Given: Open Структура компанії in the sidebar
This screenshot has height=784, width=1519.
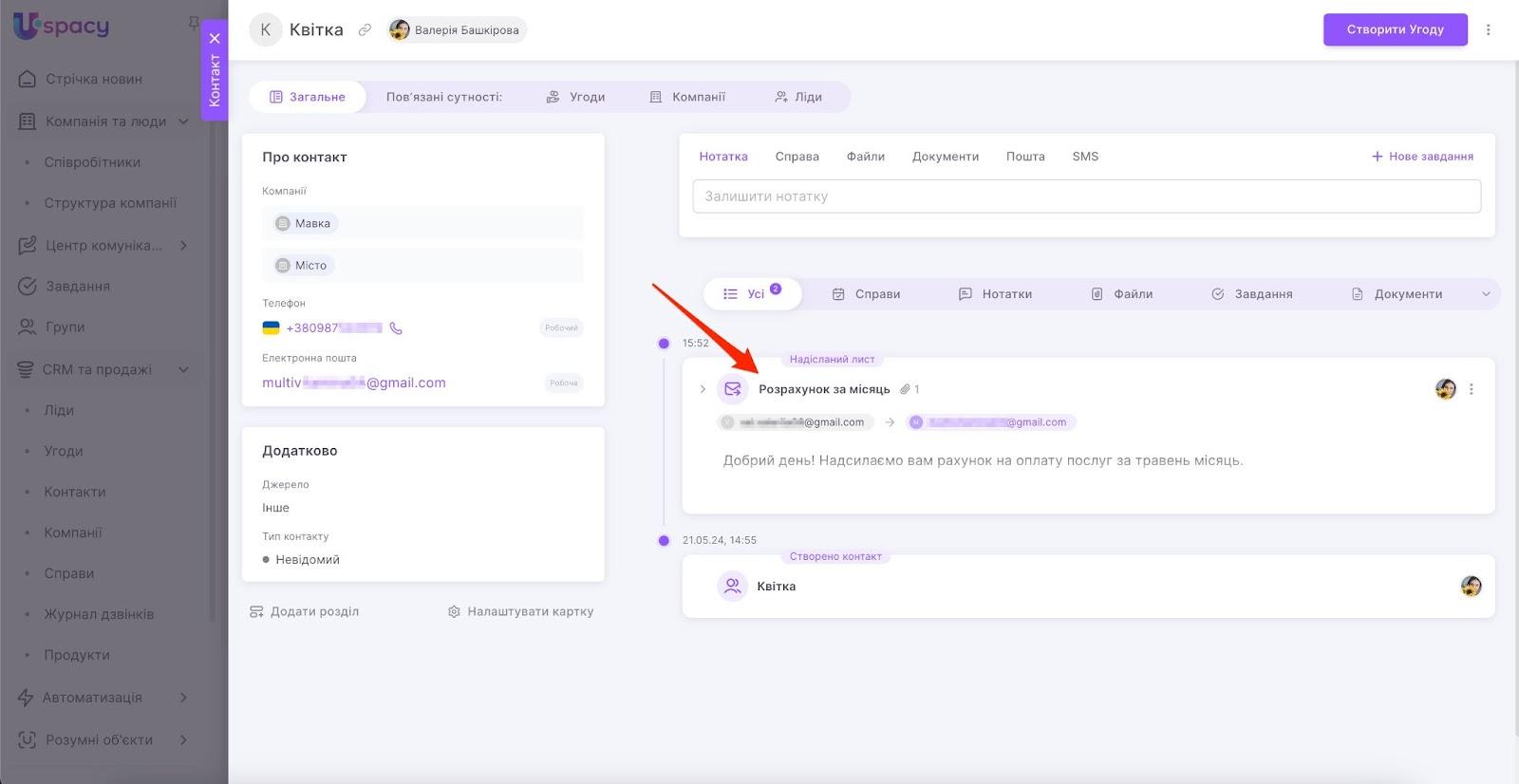Looking at the screenshot, I should pos(110,203).
